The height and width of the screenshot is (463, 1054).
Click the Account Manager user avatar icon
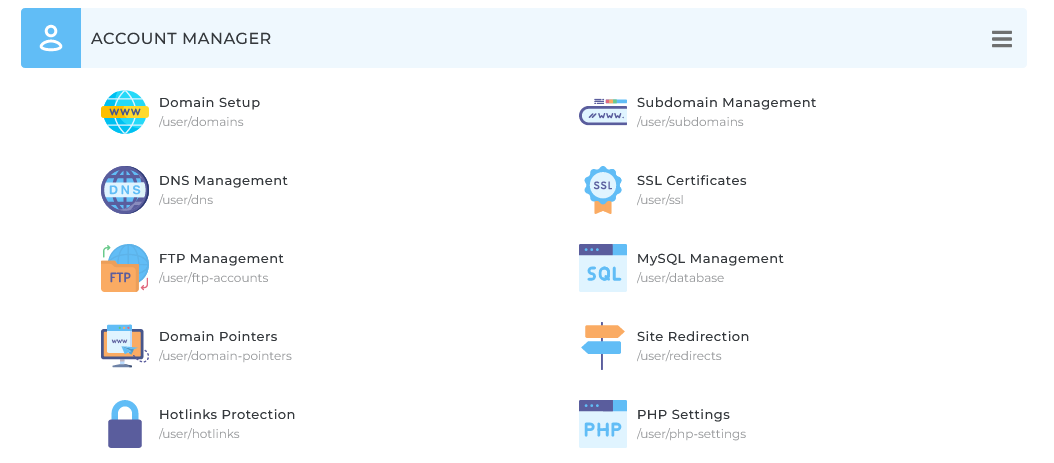(x=51, y=38)
